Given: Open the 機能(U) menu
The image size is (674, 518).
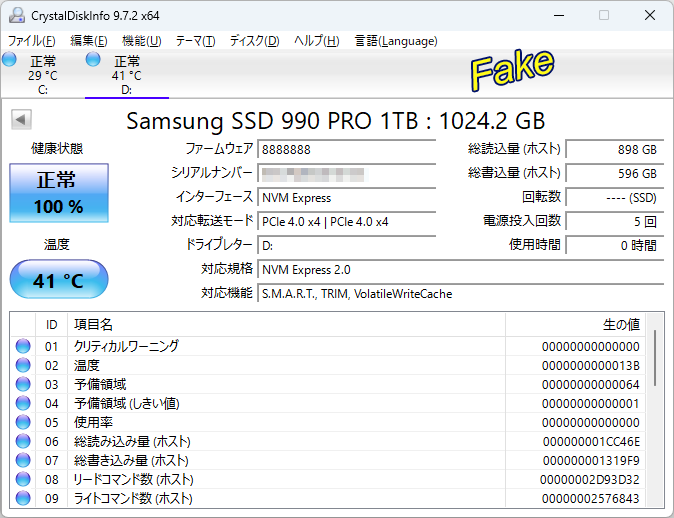Looking at the screenshot, I should click(x=141, y=41).
